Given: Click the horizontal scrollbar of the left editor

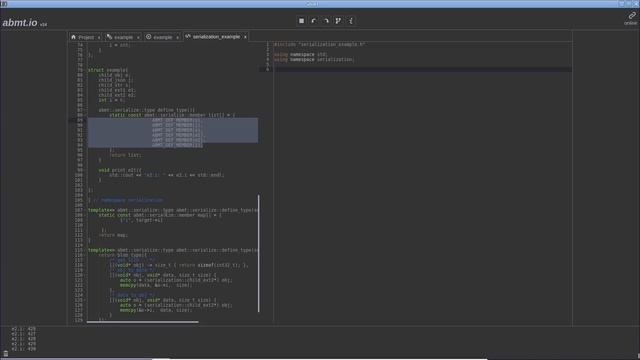Looking at the screenshot, I should coord(142,322).
